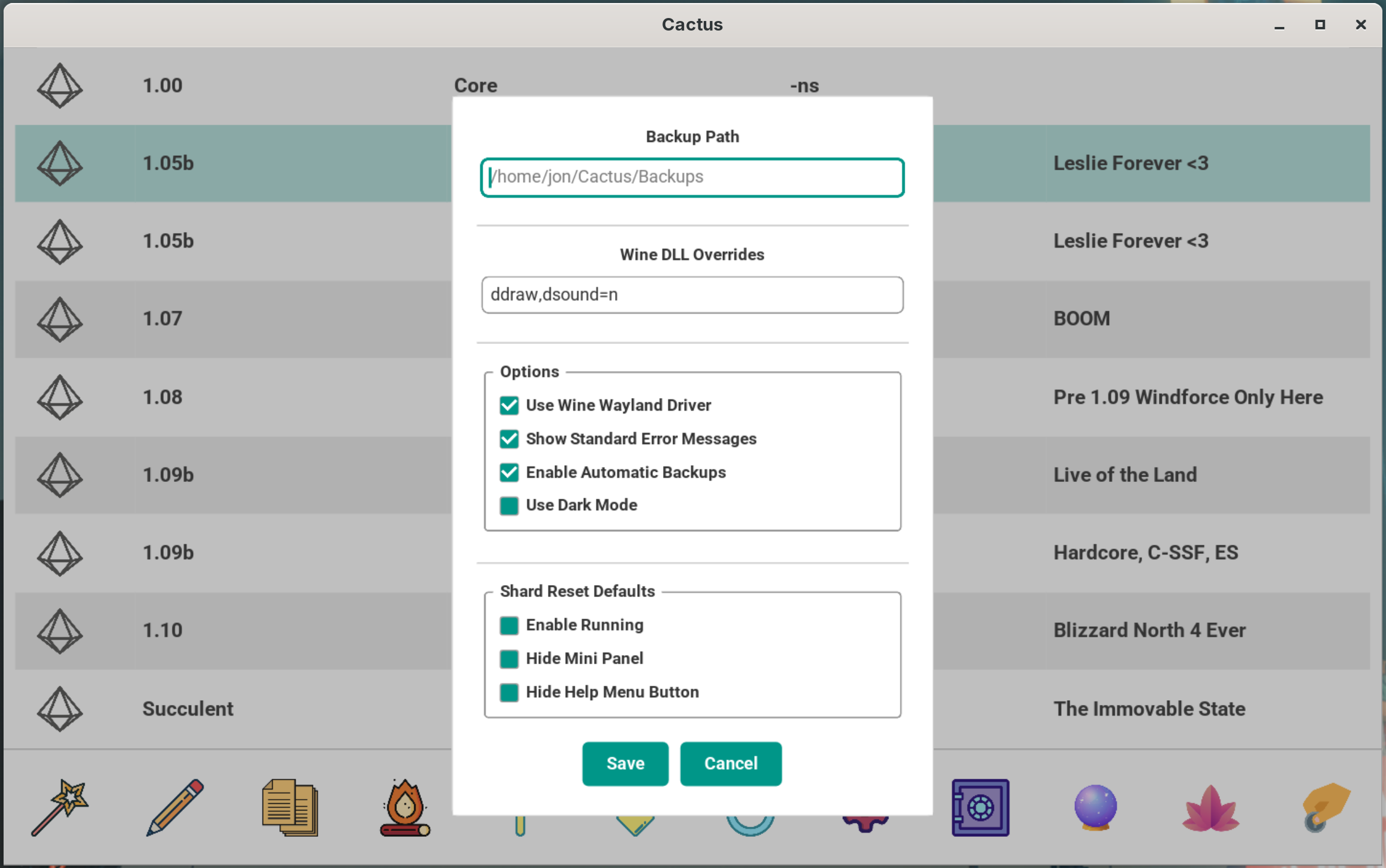The height and width of the screenshot is (868, 1386).
Task: Click the campfire flame icon
Action: [405, 807]
